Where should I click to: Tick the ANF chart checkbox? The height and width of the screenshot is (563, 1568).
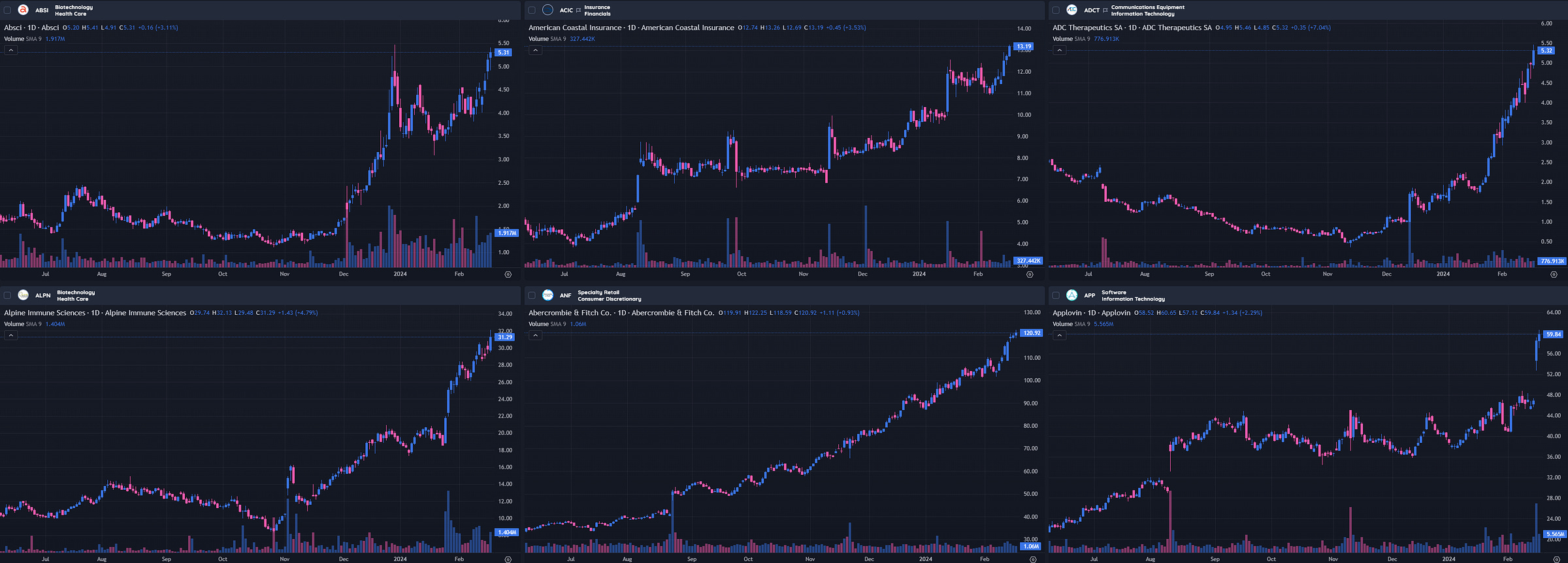coord(532,295)
